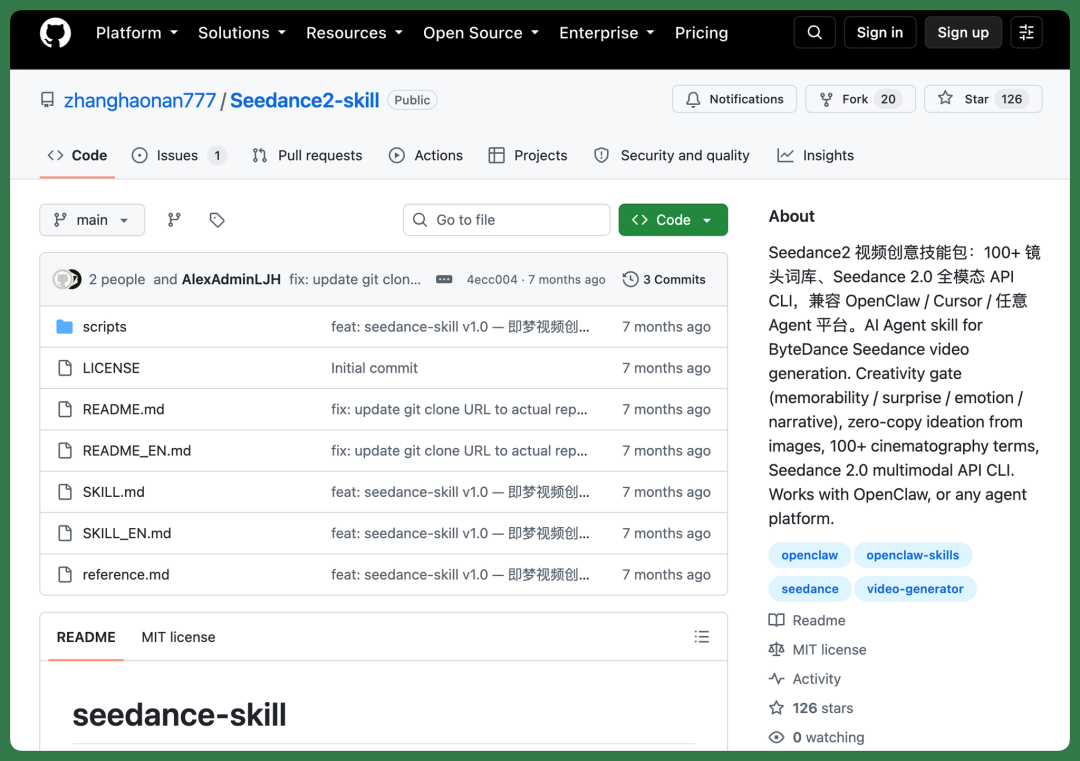Expand the Solutions menu
1080x761 pixels.
[x=242, y=33]
